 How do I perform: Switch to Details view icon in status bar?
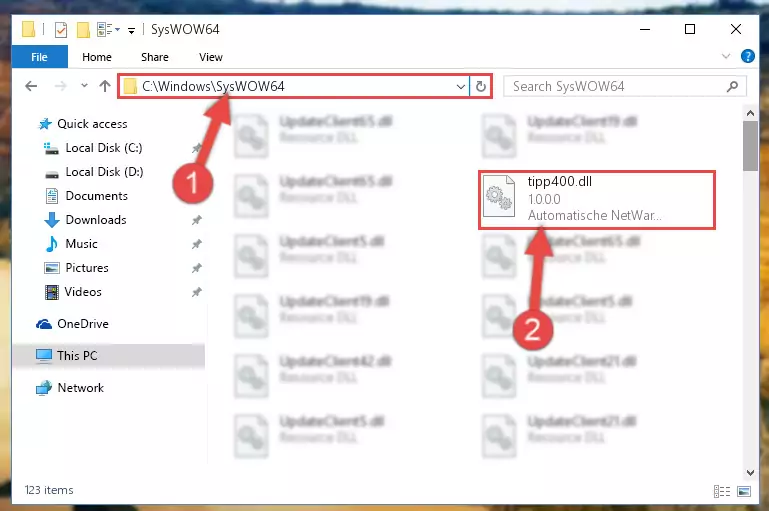click(721, 491)
